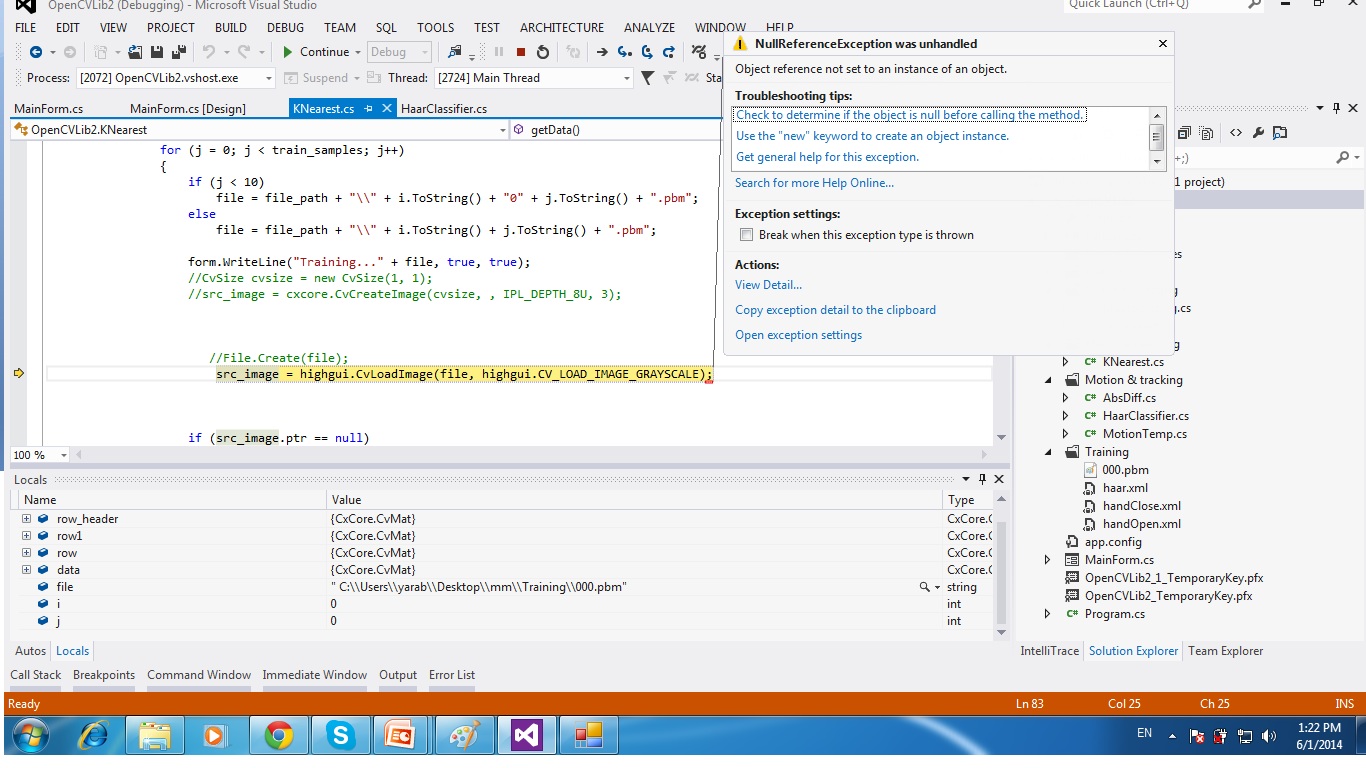Click the pin icon on KNearest.cs tab
The height and width of the screenshot is (768, 1366).
(369, 108)
